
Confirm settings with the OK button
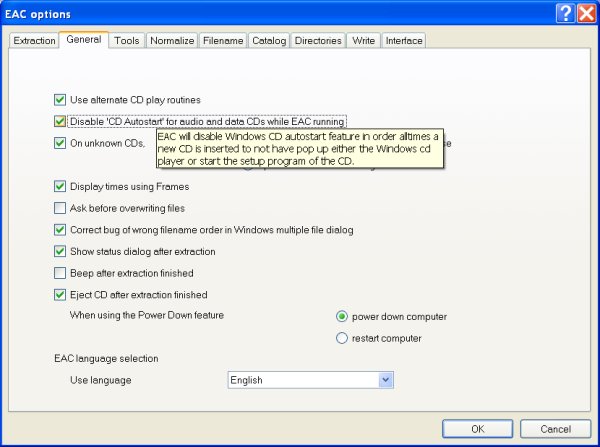pos(477,429)
